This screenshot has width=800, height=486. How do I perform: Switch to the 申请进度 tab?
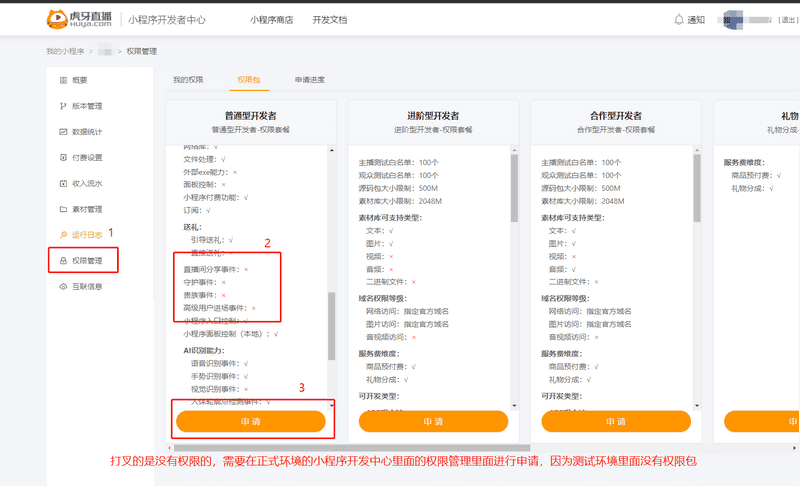[x=310, y=80]
